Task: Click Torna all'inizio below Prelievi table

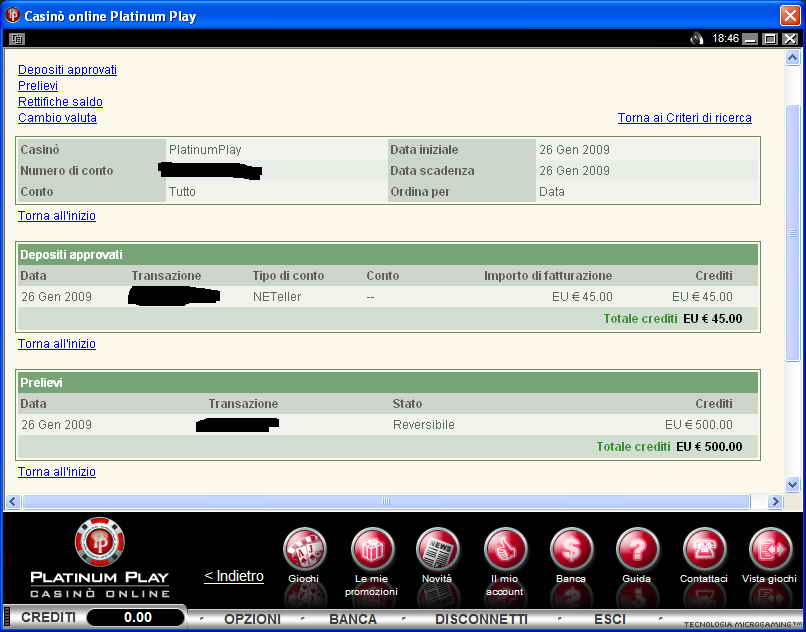Action: 57,472
